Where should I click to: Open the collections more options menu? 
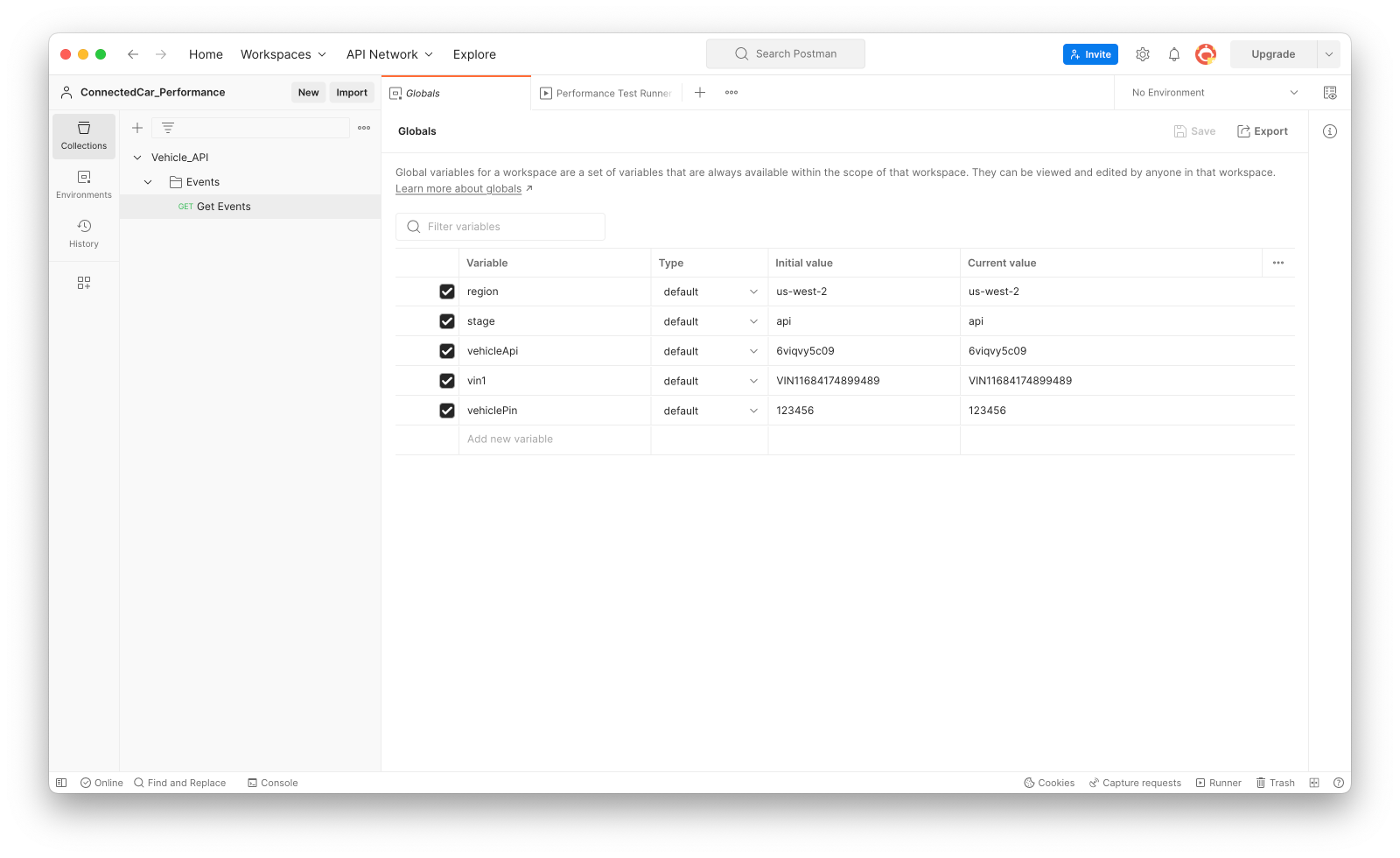coord(364,128)
